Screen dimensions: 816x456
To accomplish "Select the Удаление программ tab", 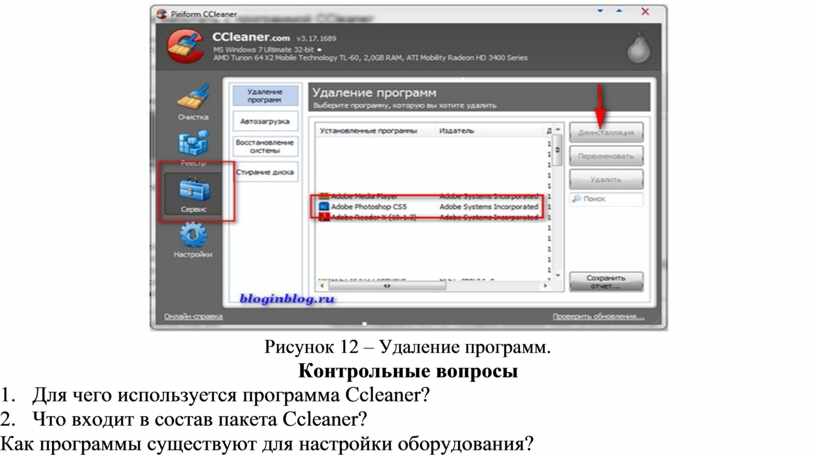I will click(x=265, y=96).
